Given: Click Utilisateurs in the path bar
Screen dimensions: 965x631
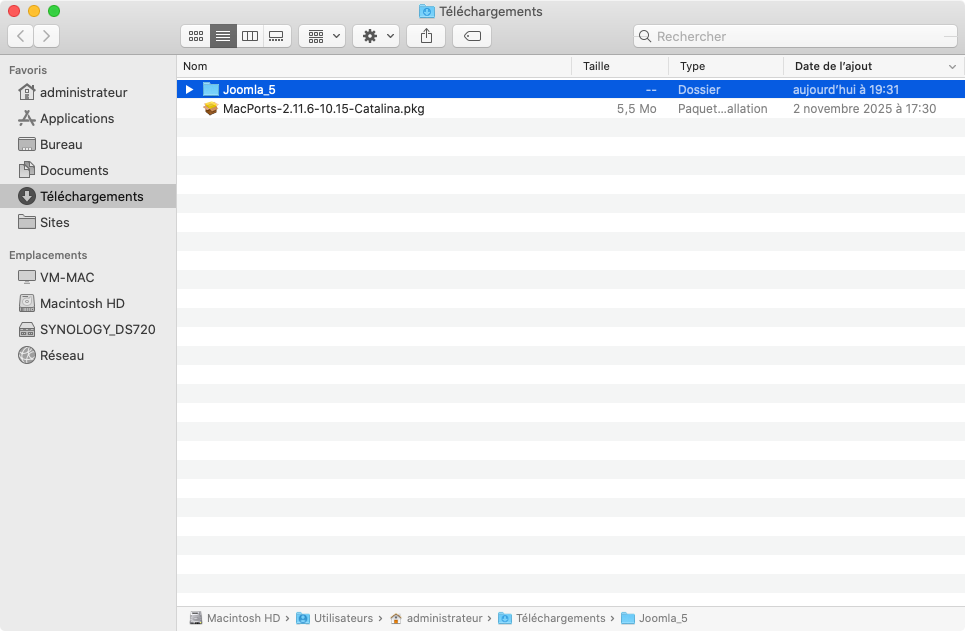Looking at the screenshot, I should point(342,618).
